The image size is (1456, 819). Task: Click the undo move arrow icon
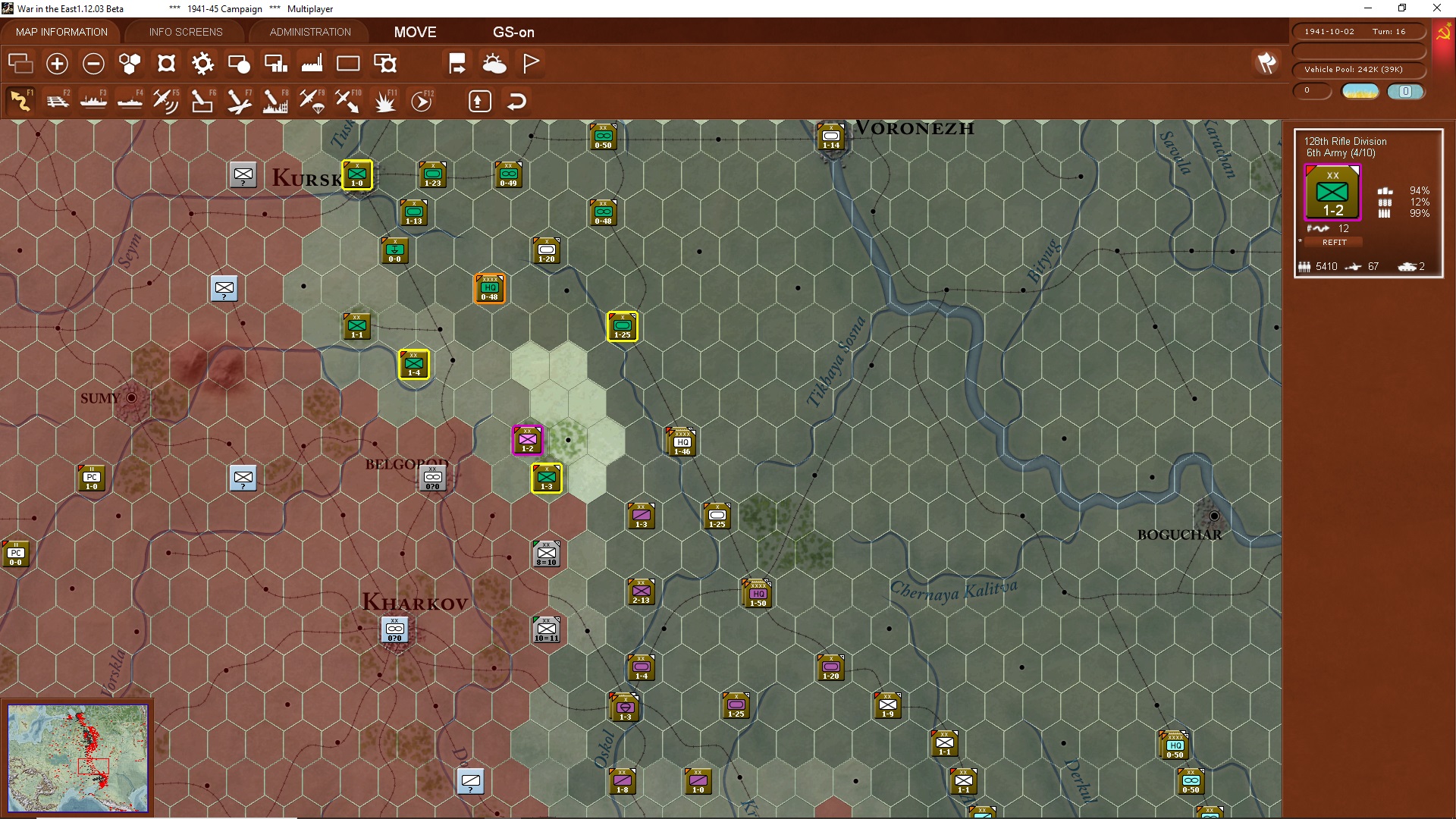point(516,101)
